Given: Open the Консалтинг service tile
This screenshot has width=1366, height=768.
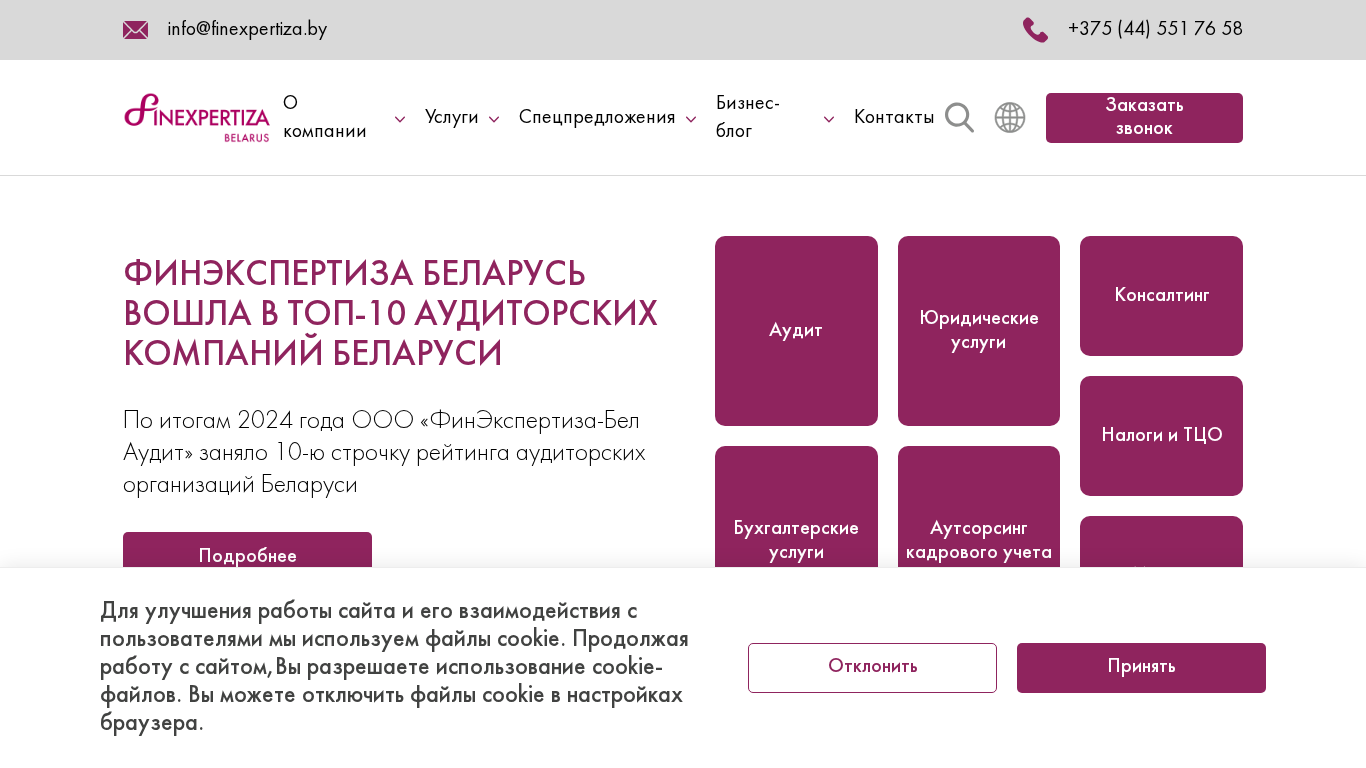Looking at the screenshot, I should click(1161, 296).
